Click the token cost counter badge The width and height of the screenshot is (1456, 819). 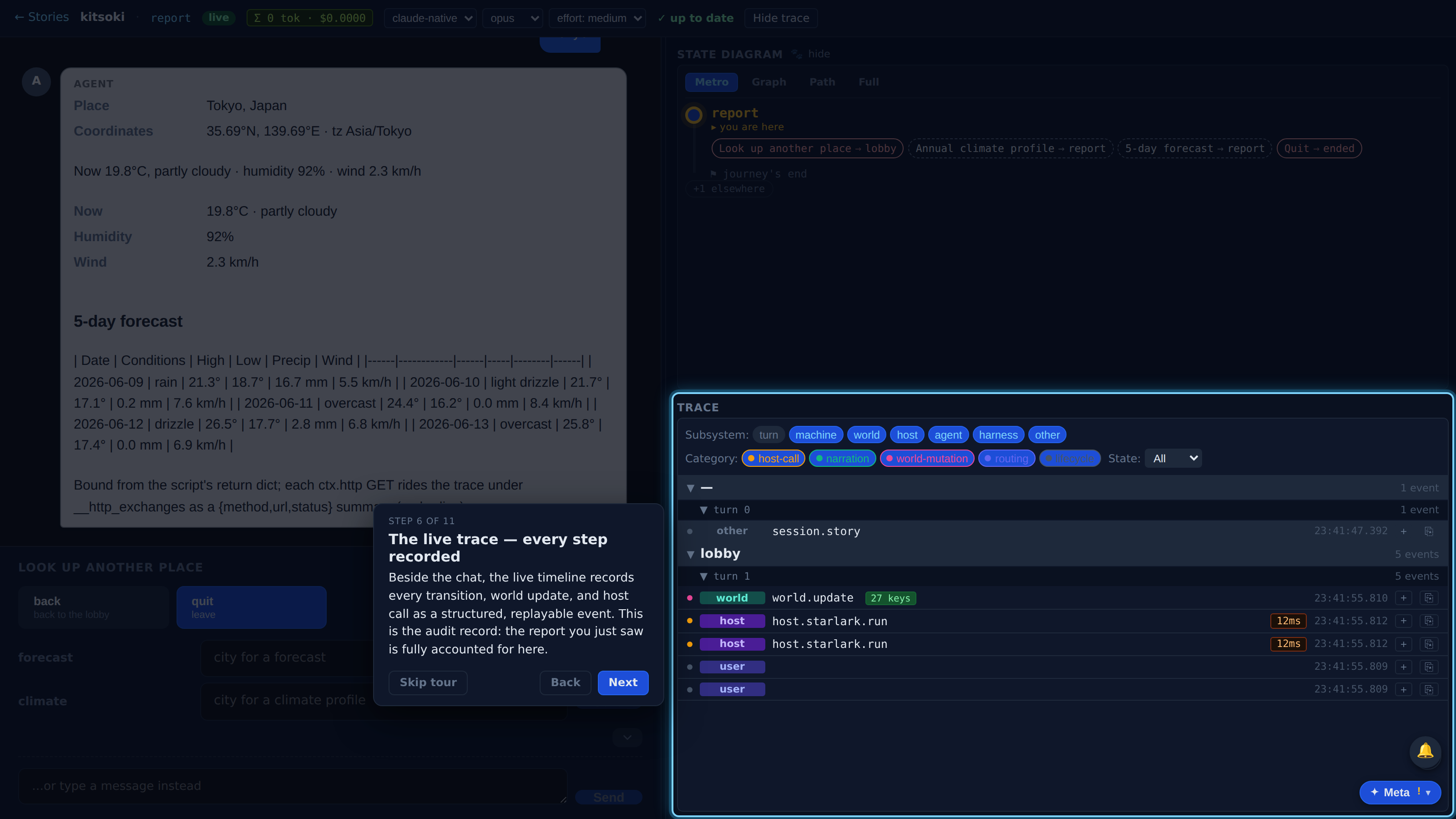(x=309, y=18)
